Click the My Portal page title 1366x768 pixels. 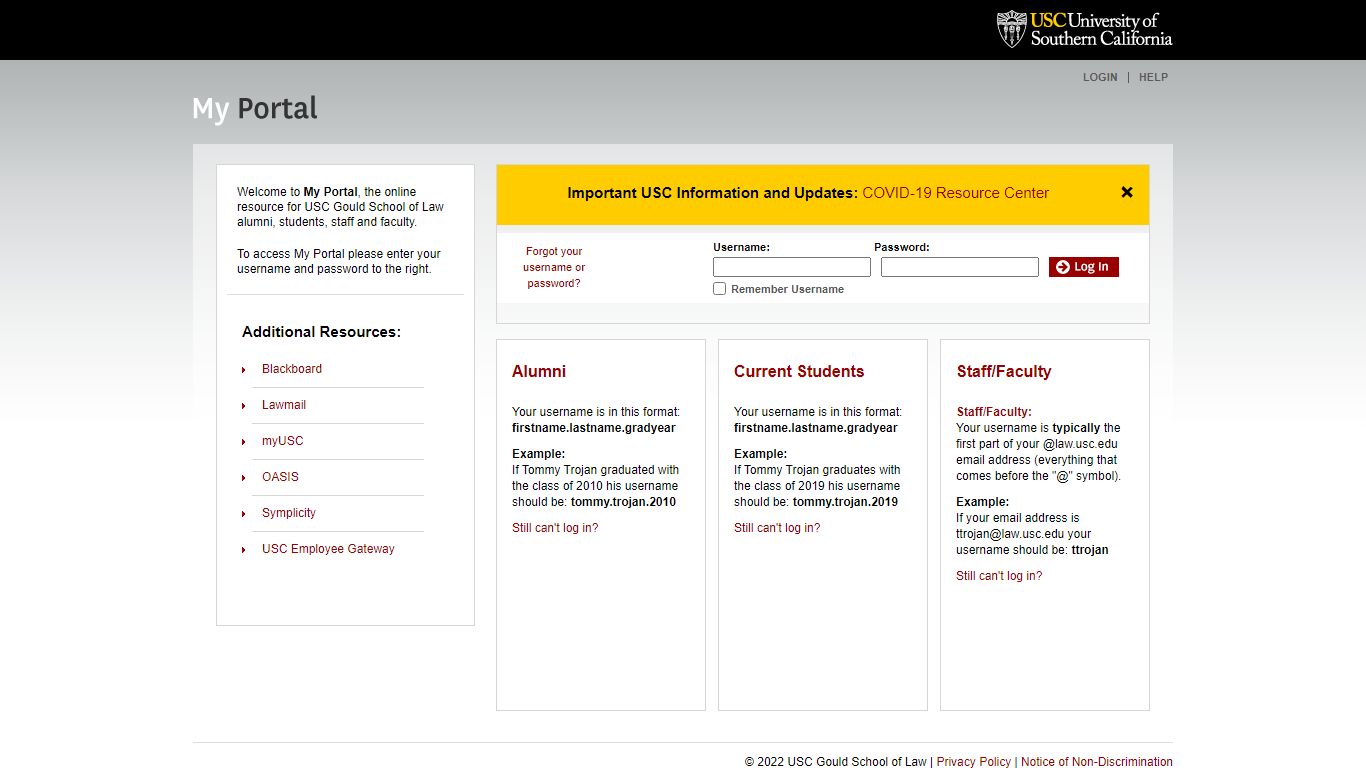(255, 108)
